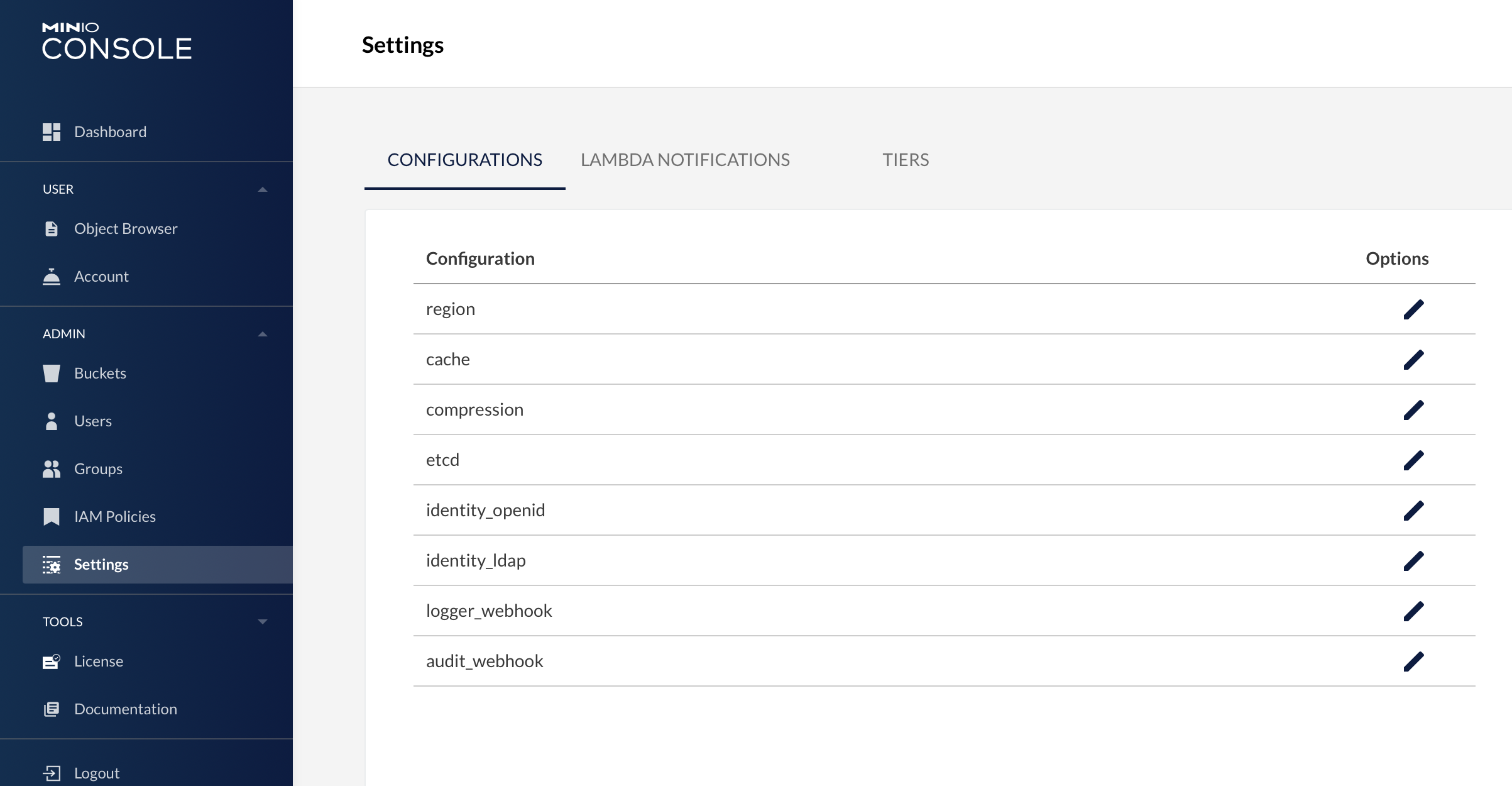Switch to Lambda Notifications tab
This screenshot has width=1512, height=786.
click(685, 160)
